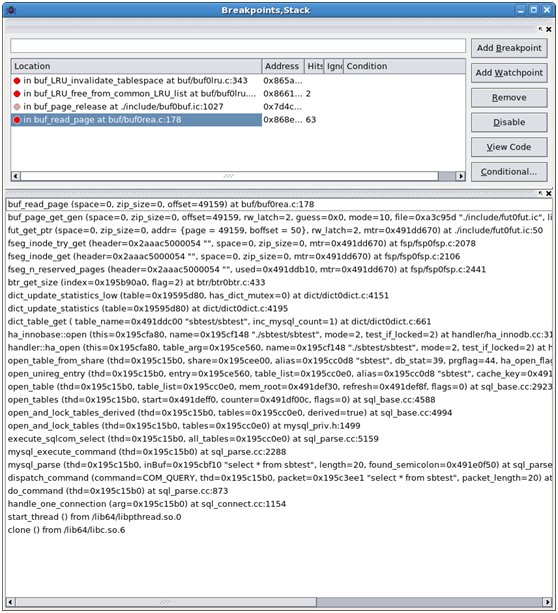Click left arrow of breakpoints list scrollbar
This screenshot has width=558, height=613.
click(15, 176)
